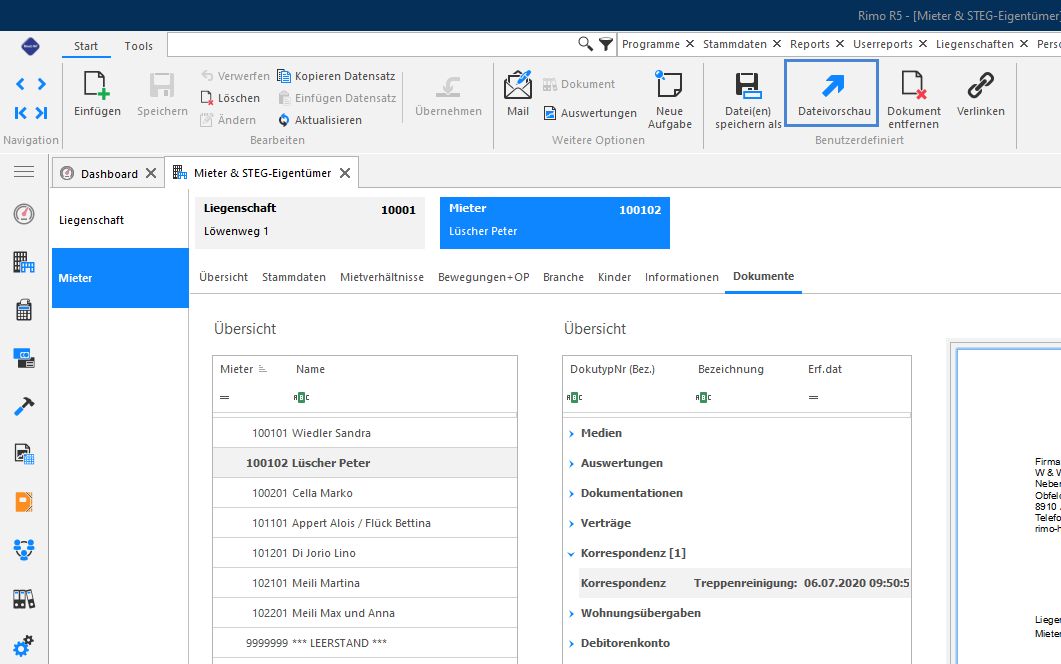The image size is (1061, 664).
Task: Open the Stammdaten sub-tab
Action: tap(294, 277)
